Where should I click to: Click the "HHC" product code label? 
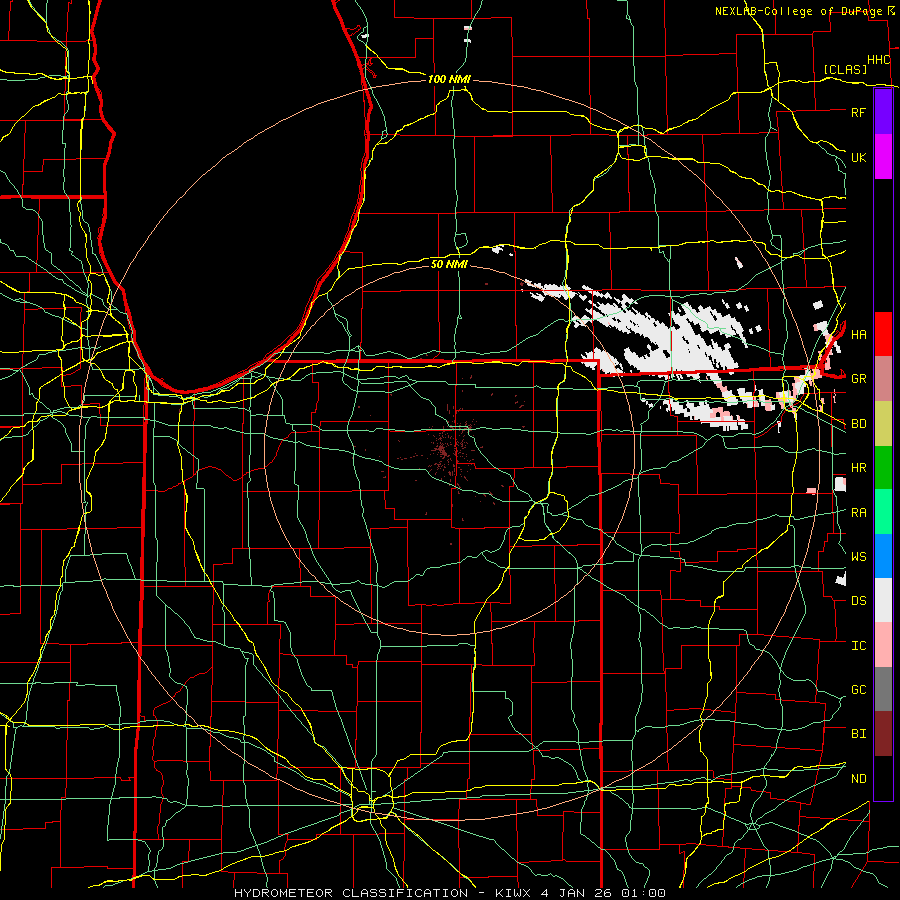coord(878,60)
